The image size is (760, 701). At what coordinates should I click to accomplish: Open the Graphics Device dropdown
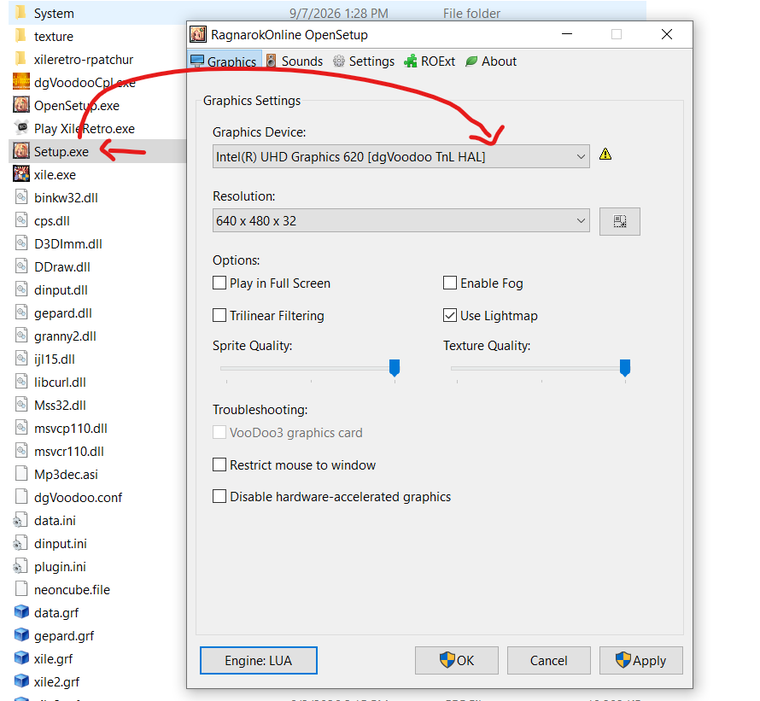(x=401, y=157)
